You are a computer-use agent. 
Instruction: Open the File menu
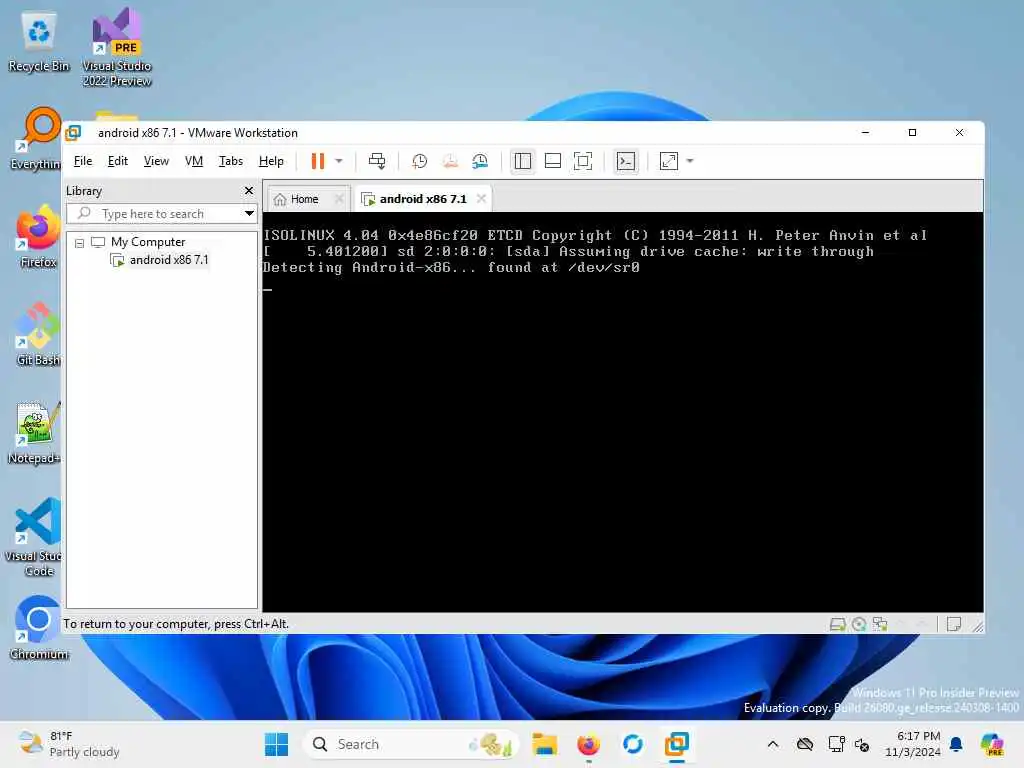[x=83, y=161]
